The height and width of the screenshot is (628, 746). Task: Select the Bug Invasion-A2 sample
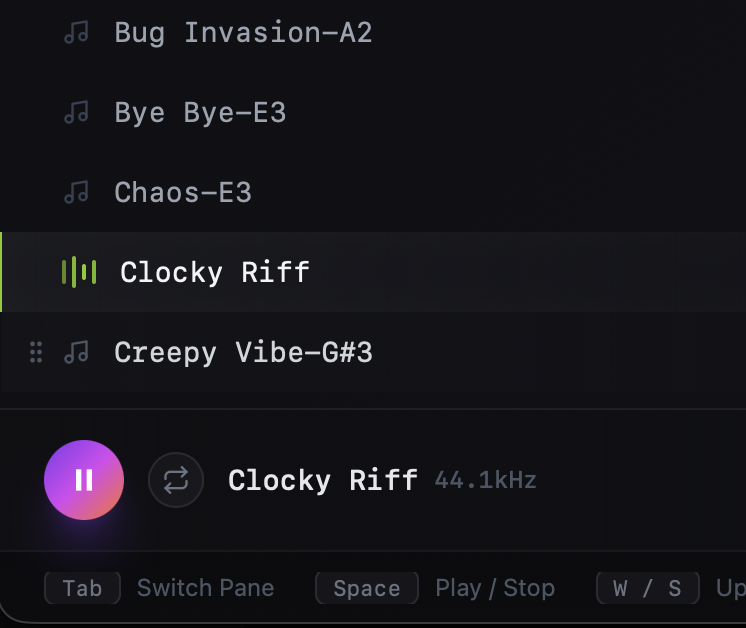coord(243,33)
